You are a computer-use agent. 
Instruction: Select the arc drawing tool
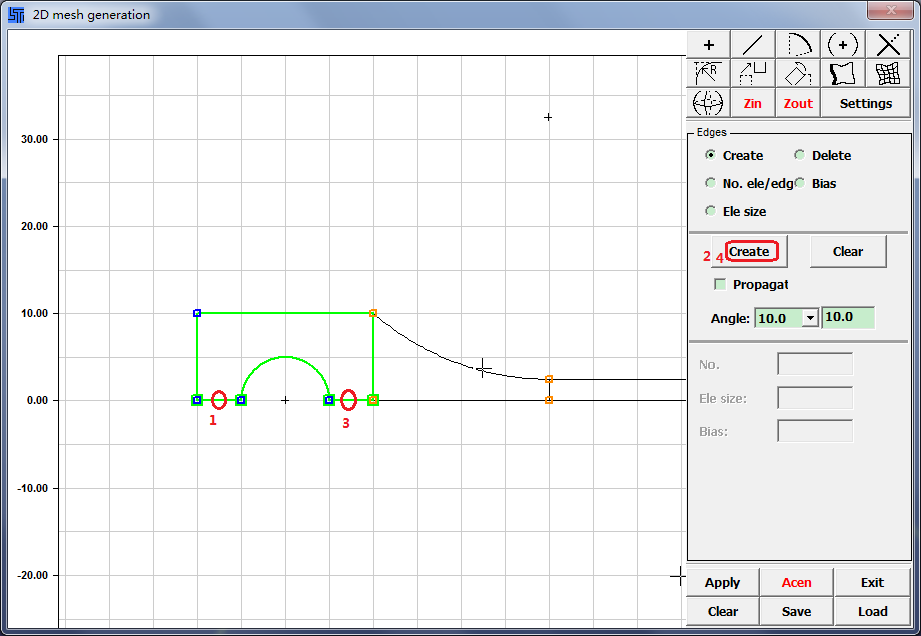798,45
